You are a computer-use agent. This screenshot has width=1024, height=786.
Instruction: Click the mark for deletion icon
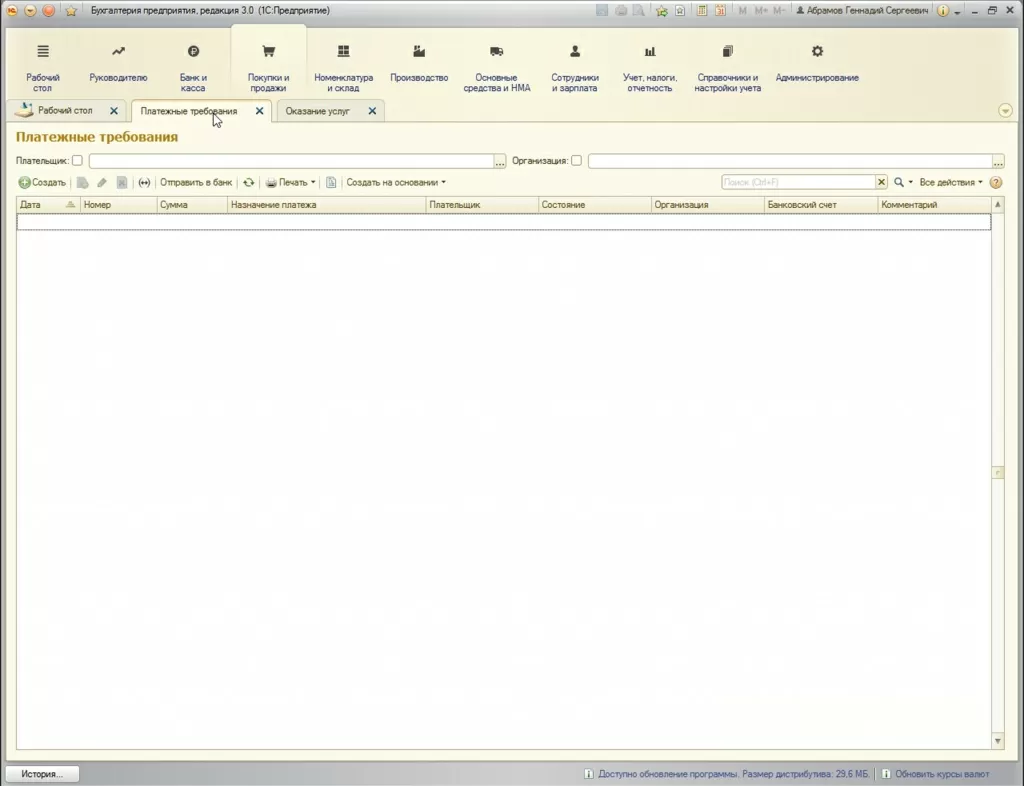(x=121, y=183)
